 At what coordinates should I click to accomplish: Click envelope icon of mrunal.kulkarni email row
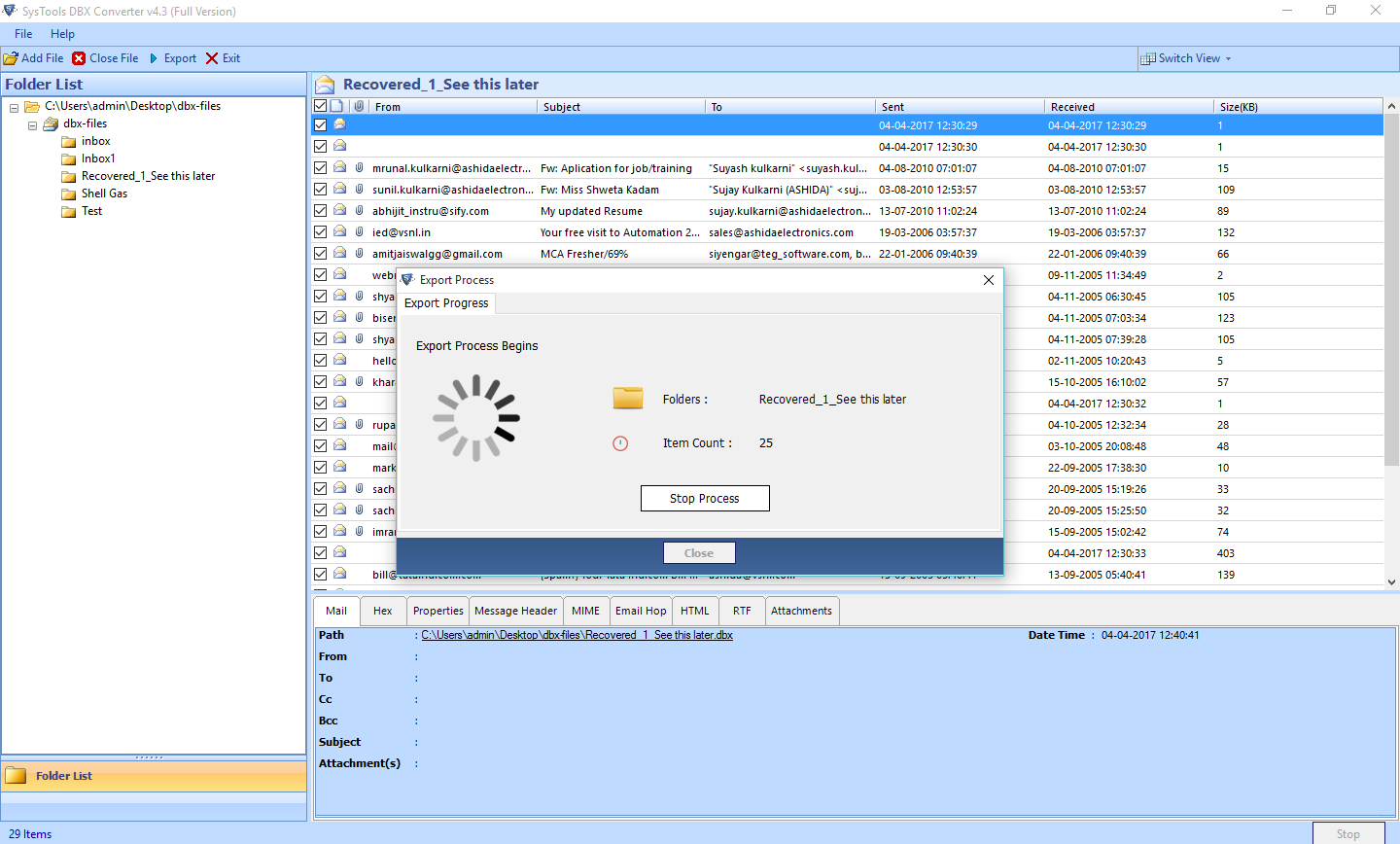340,167
